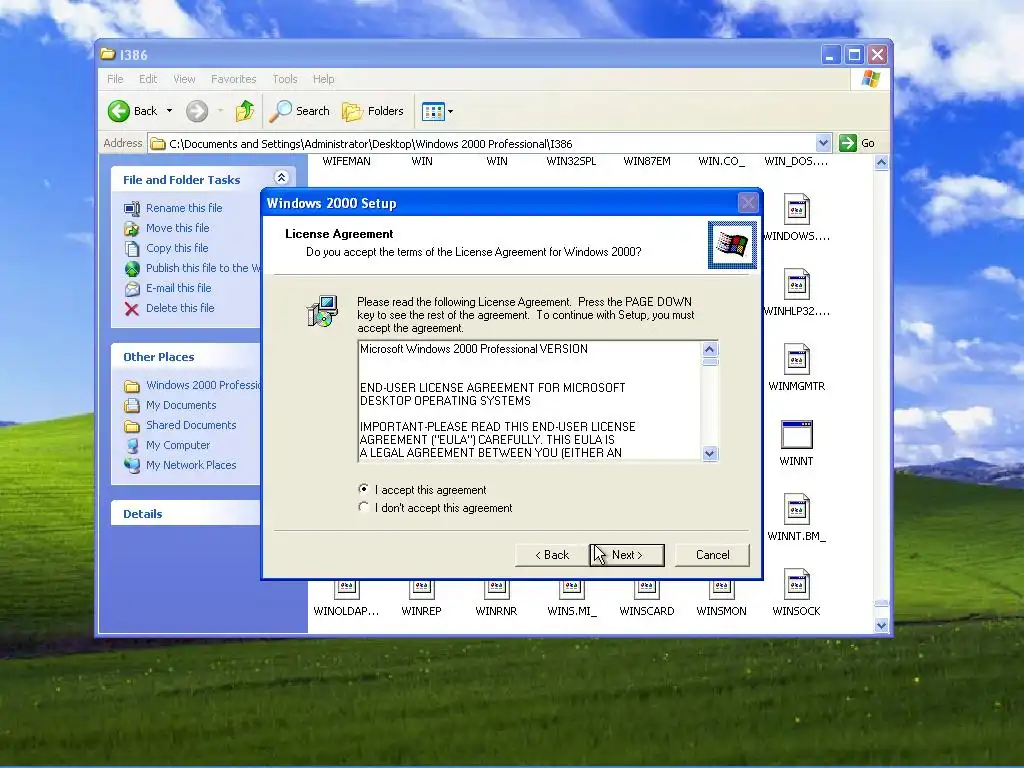Click the WIN32SPL file label
Screen dimensions: 1024x768
(571, 161)
